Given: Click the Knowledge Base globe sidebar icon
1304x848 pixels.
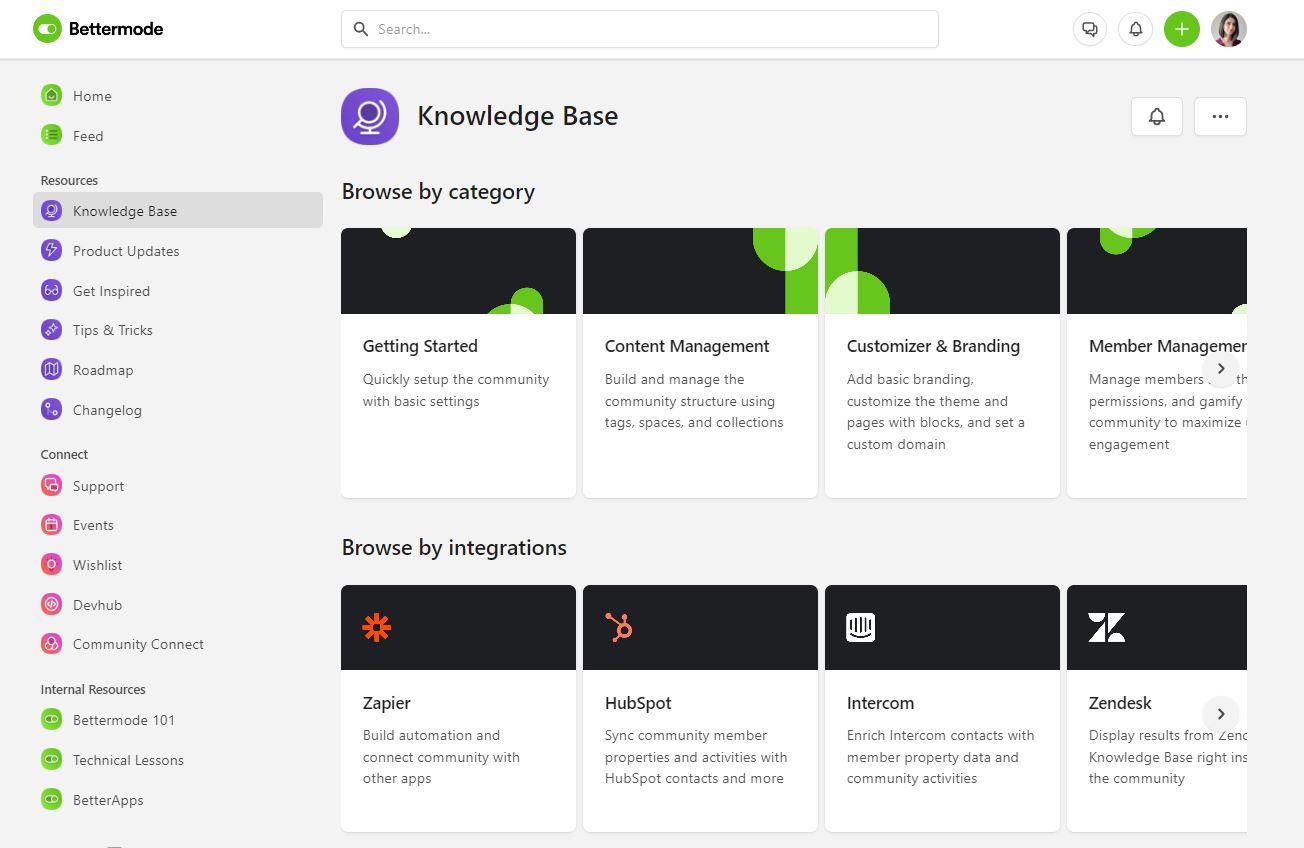Looking at the screenshot, I should click(x=51, y=211).
